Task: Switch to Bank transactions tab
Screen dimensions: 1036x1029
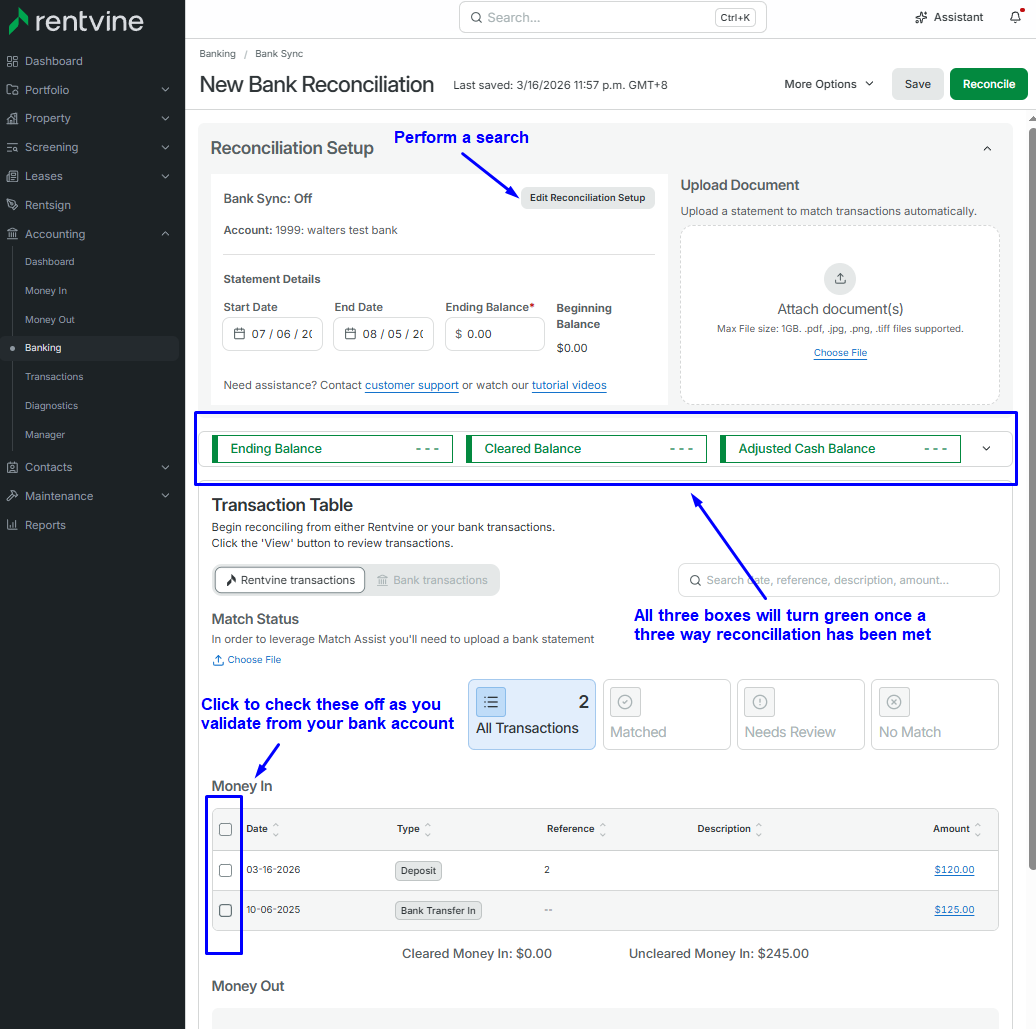Action: pos(432,580)
